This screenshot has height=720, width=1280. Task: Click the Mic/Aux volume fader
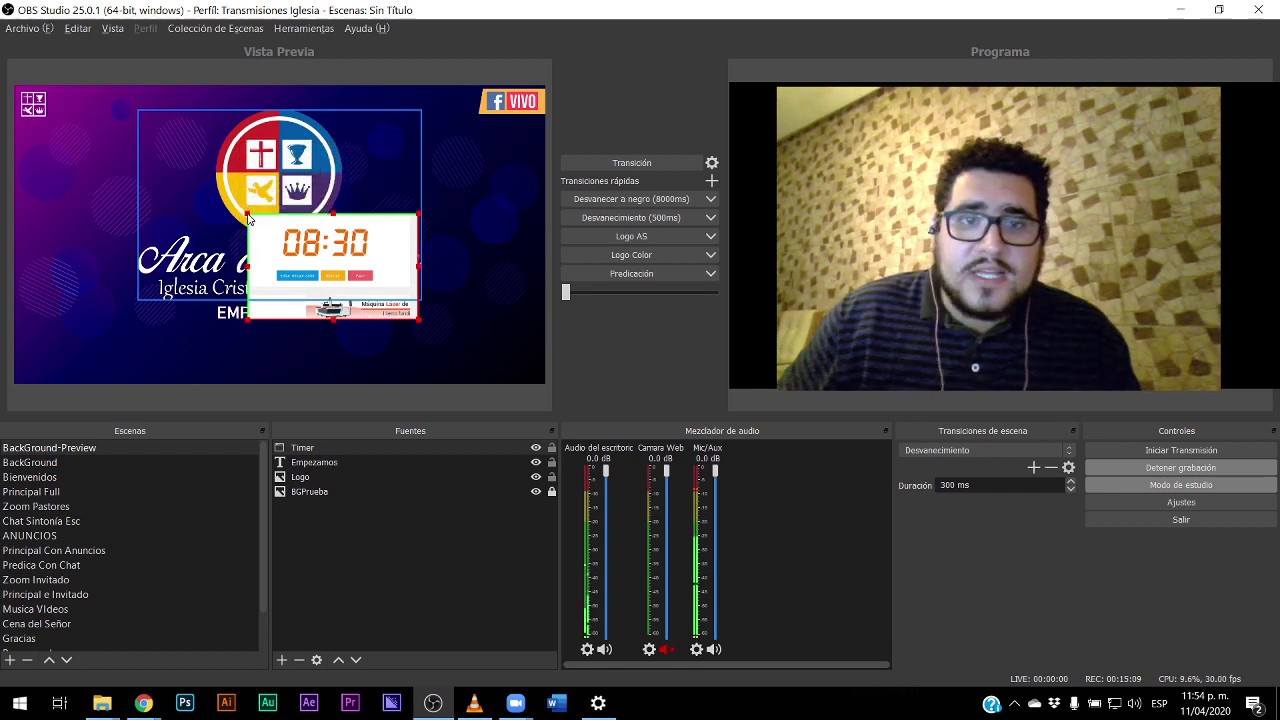tap(715, 471)
